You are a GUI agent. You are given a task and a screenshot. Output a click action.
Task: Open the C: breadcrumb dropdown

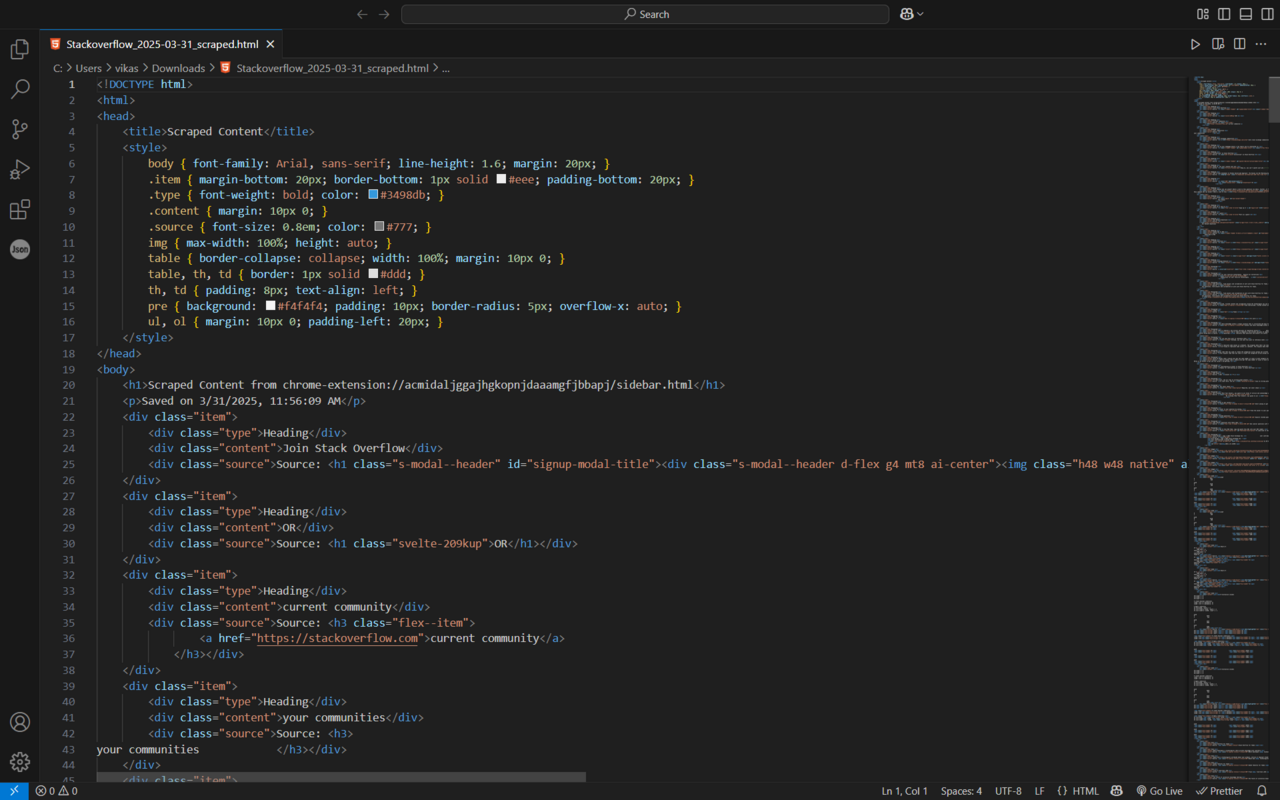coord(57,68)
